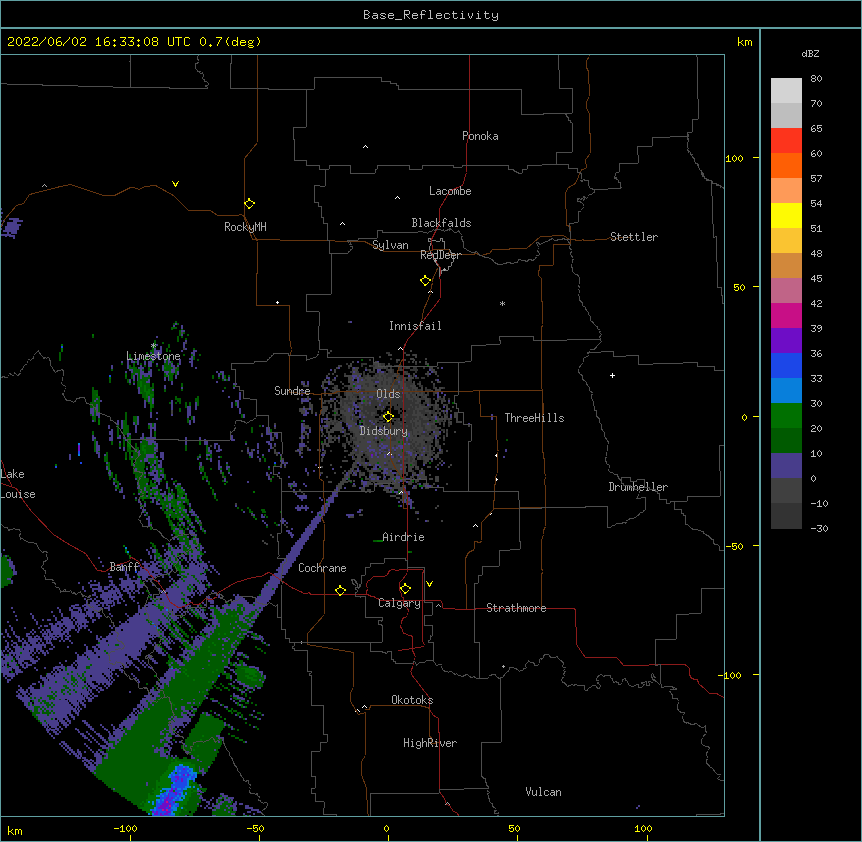862x842 pixels.
Task: Click the Base_Reflectivity title
Action: [x=431, y=15]
